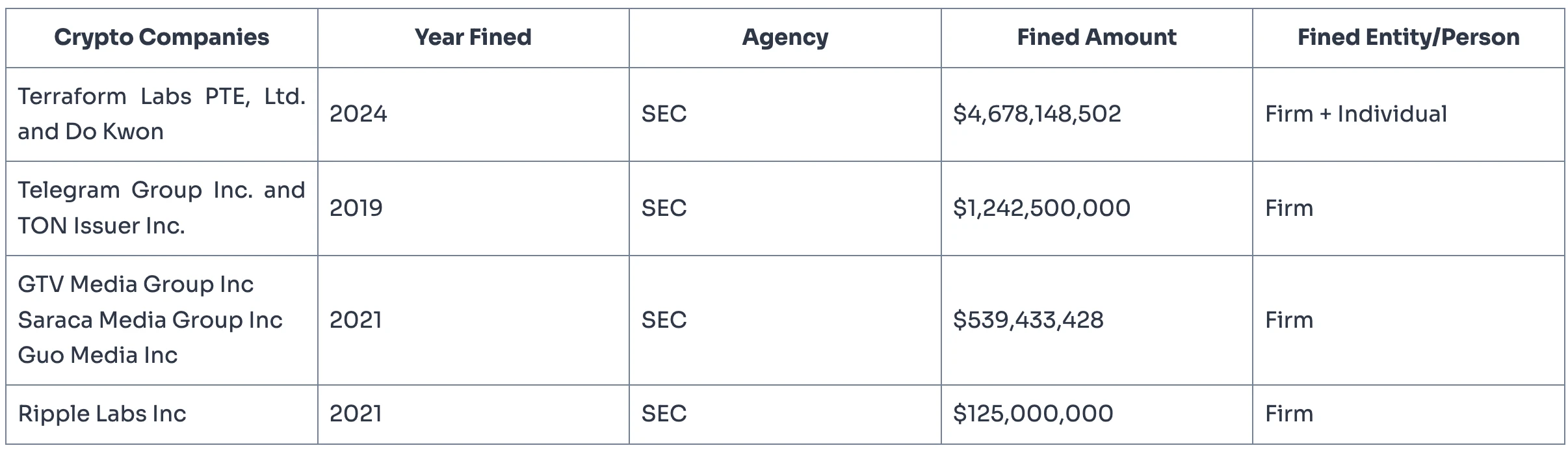The image size is (1568, 450).
Task: Click the Agency column header
Action: coord(785,38)
